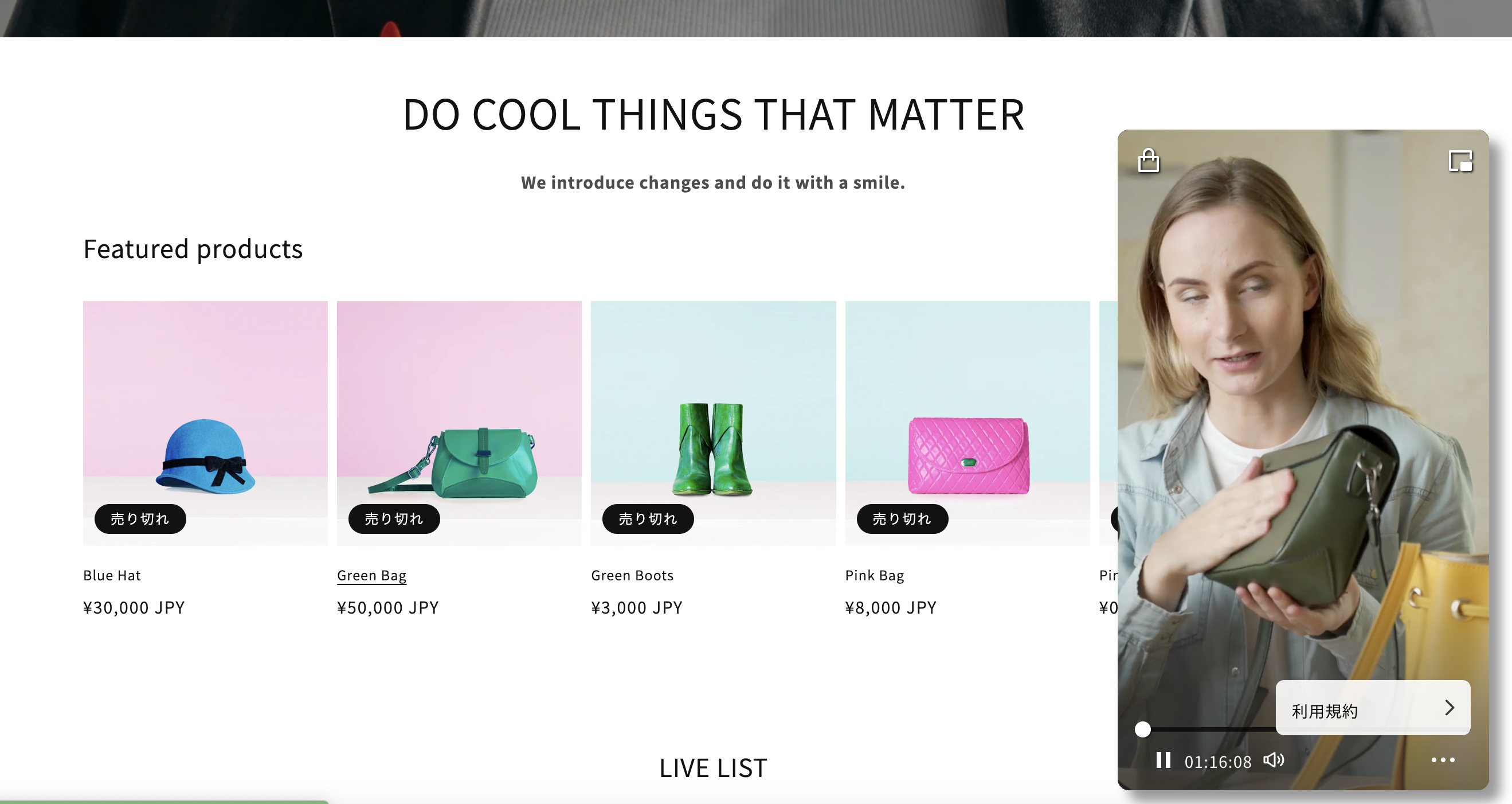Open the Blue Hat product title

[112, 576]
